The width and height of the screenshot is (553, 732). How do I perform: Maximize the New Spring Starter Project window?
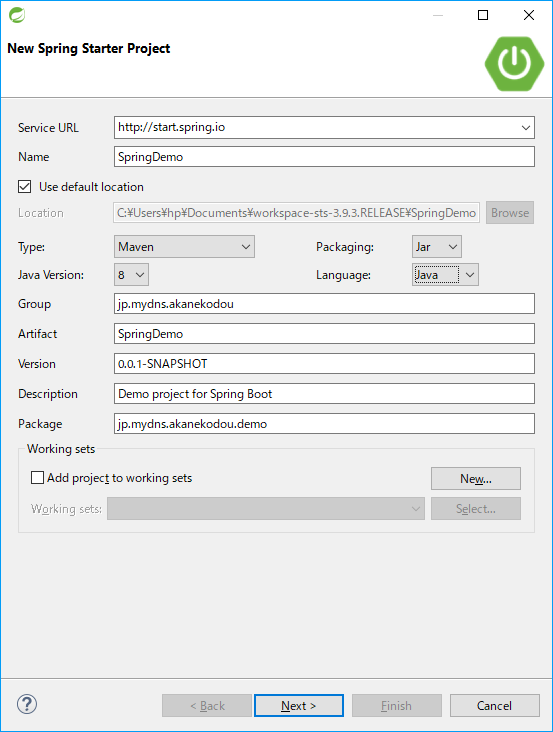[483, 15]
